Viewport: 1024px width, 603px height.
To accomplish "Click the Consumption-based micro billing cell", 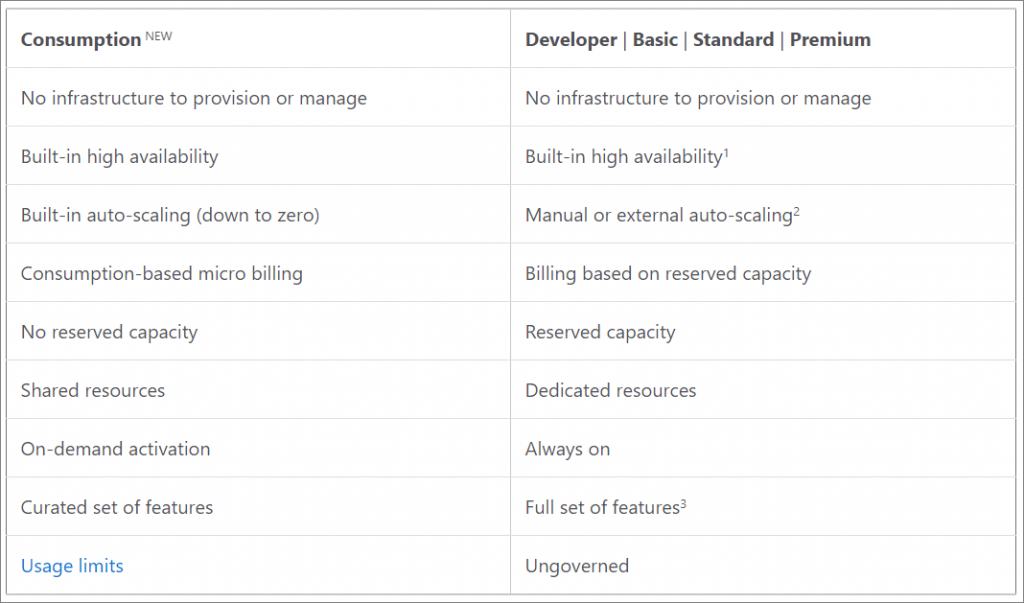I will [x=161, y=273].
